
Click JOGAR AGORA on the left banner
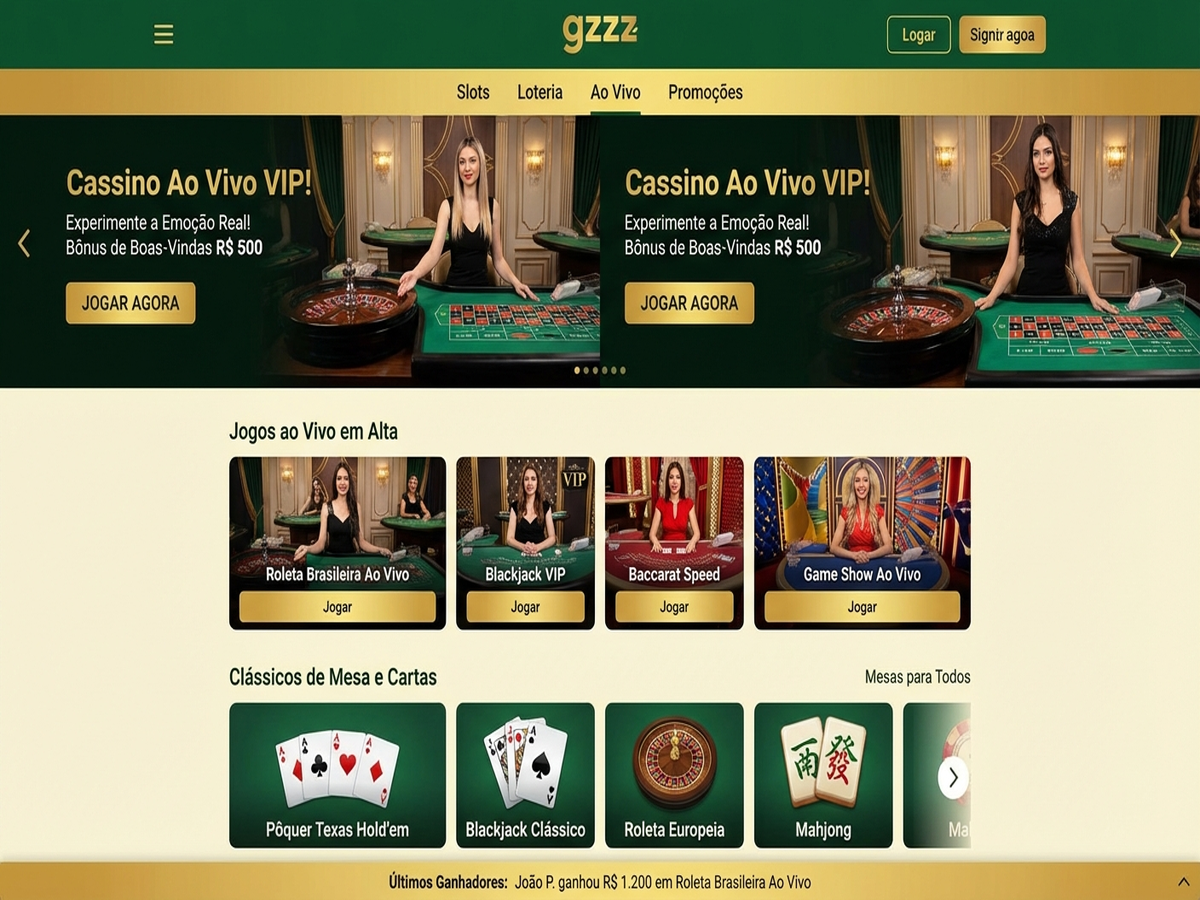(131, 303)
